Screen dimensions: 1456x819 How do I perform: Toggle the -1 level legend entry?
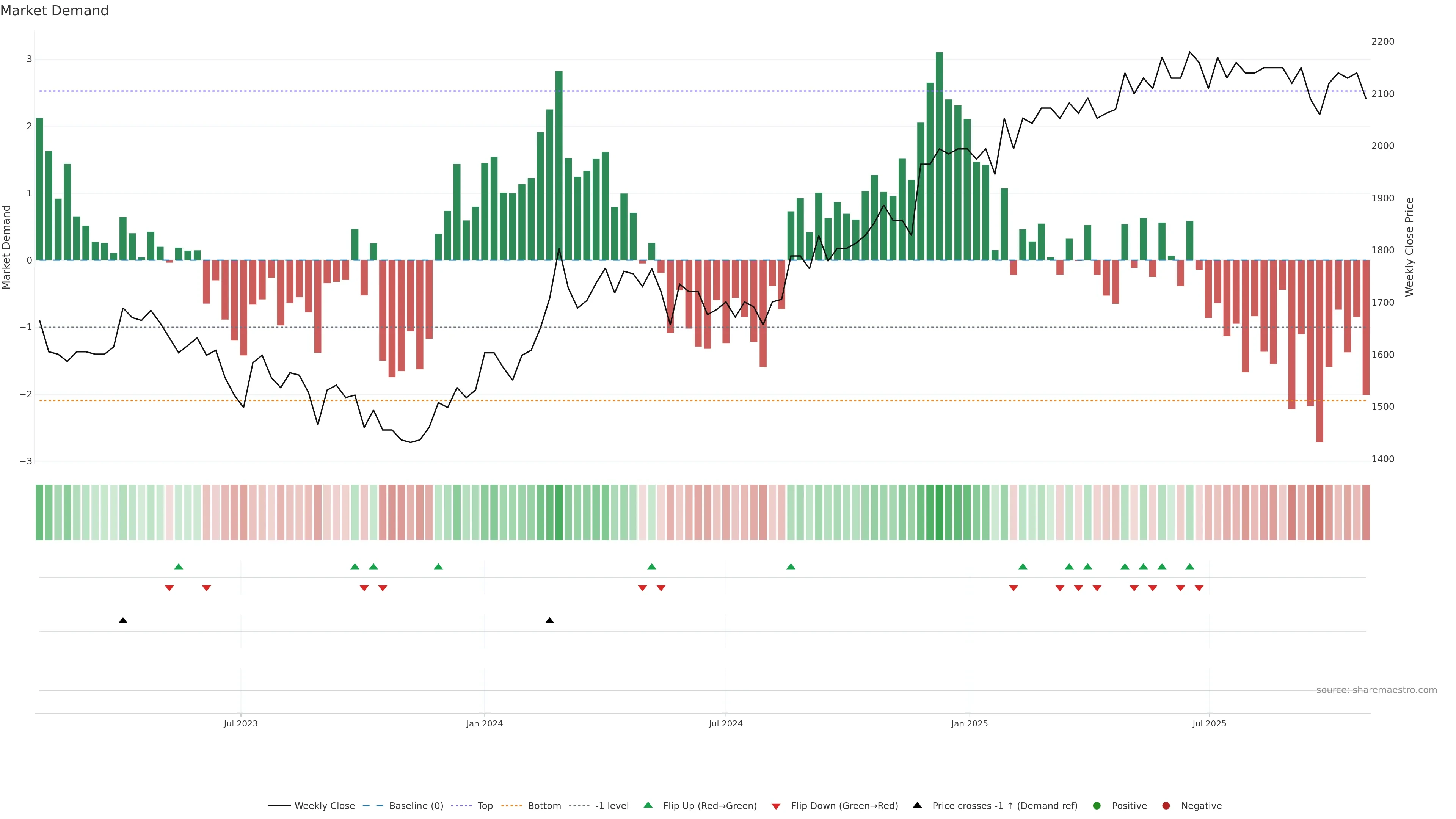tap(612, 805)
